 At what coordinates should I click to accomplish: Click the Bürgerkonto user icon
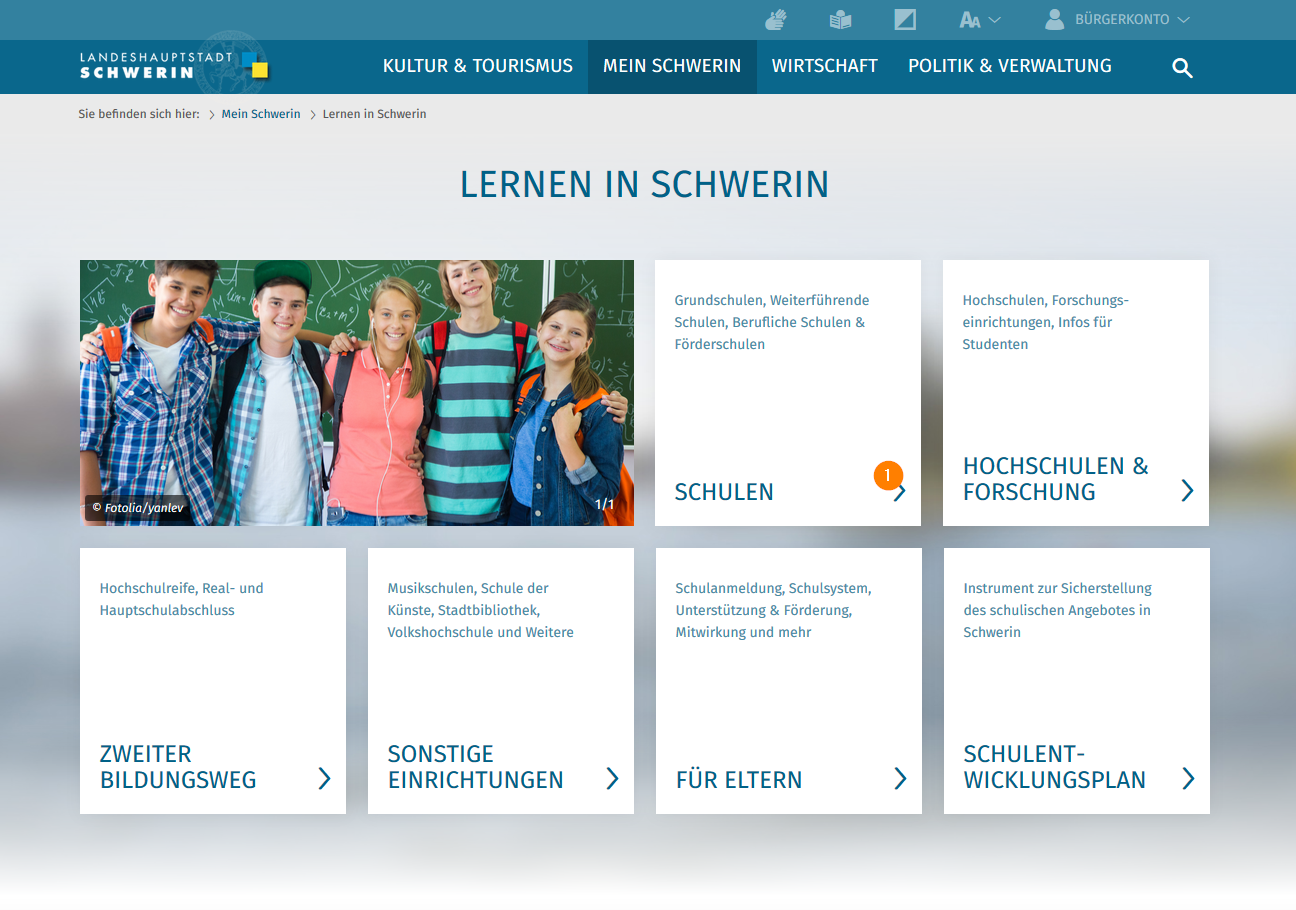pyautogui.click(x=1055, y=19)
